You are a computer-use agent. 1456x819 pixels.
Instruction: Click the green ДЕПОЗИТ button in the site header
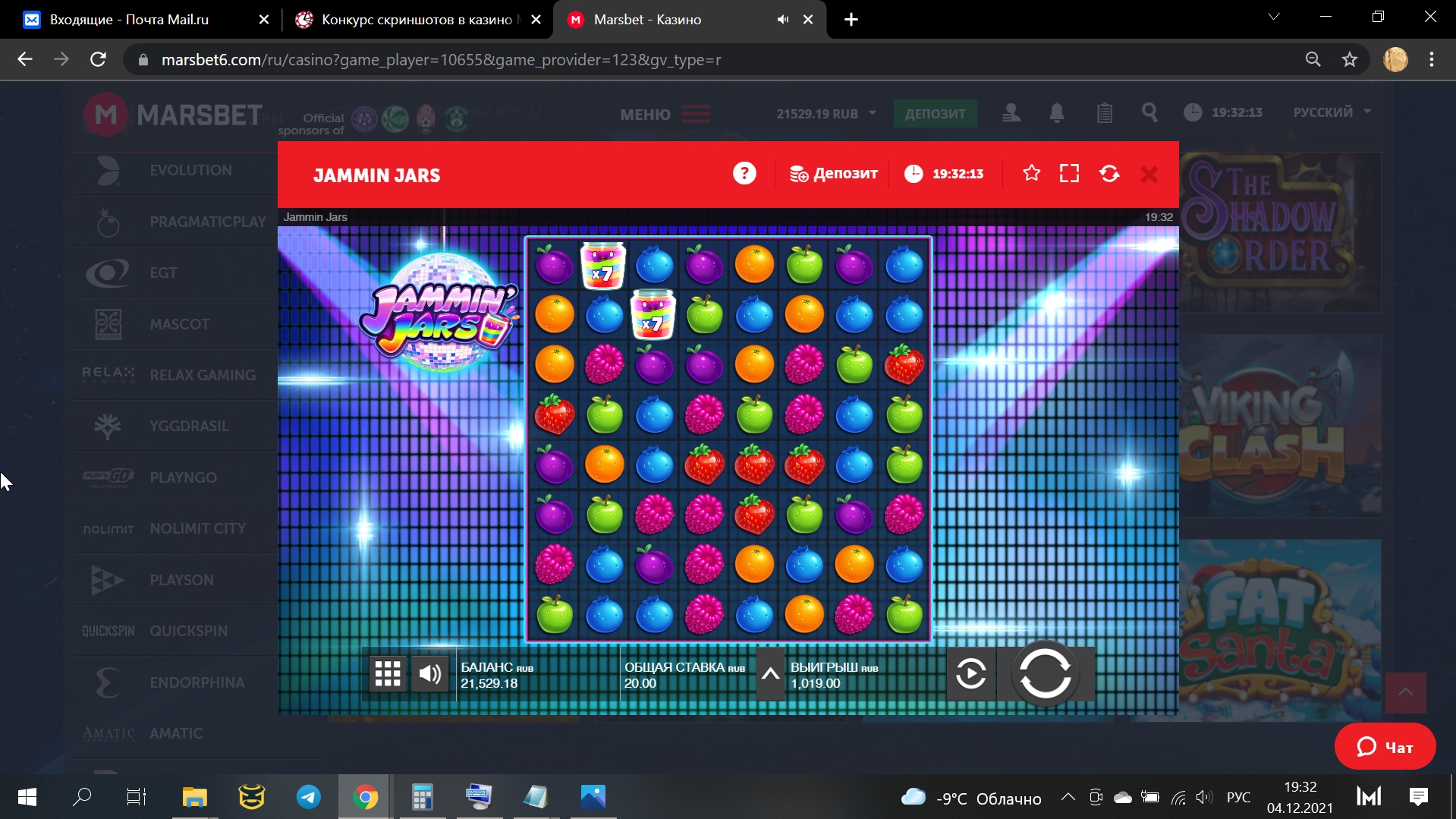[935, 114]
